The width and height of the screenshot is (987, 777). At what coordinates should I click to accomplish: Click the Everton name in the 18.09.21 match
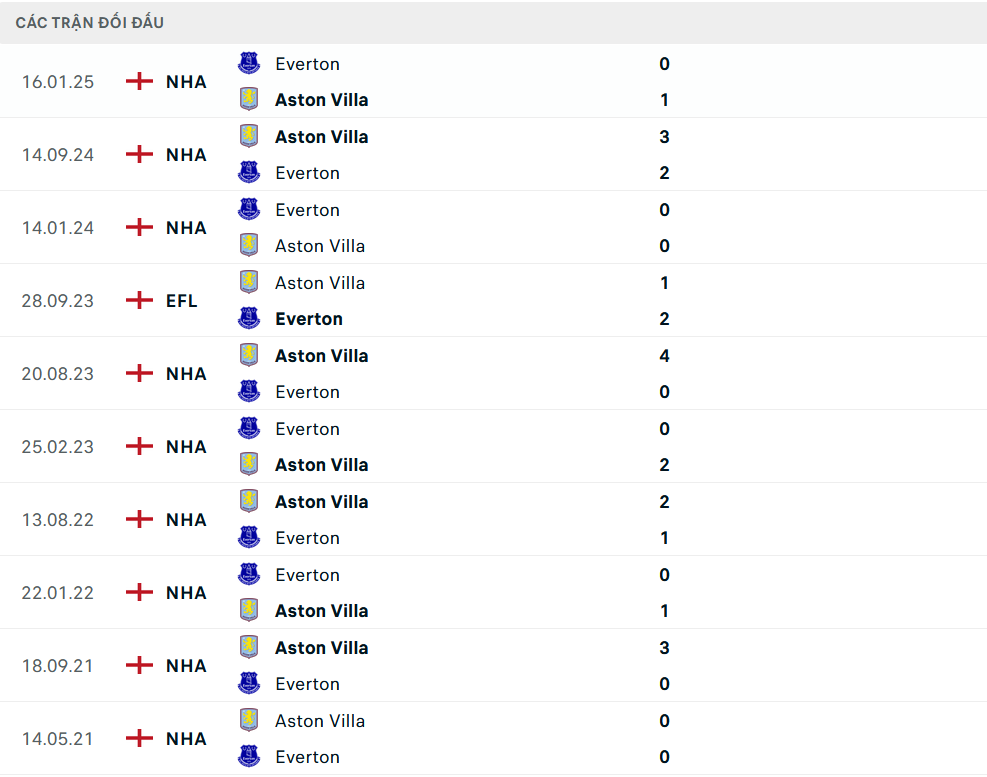[307, 683]
